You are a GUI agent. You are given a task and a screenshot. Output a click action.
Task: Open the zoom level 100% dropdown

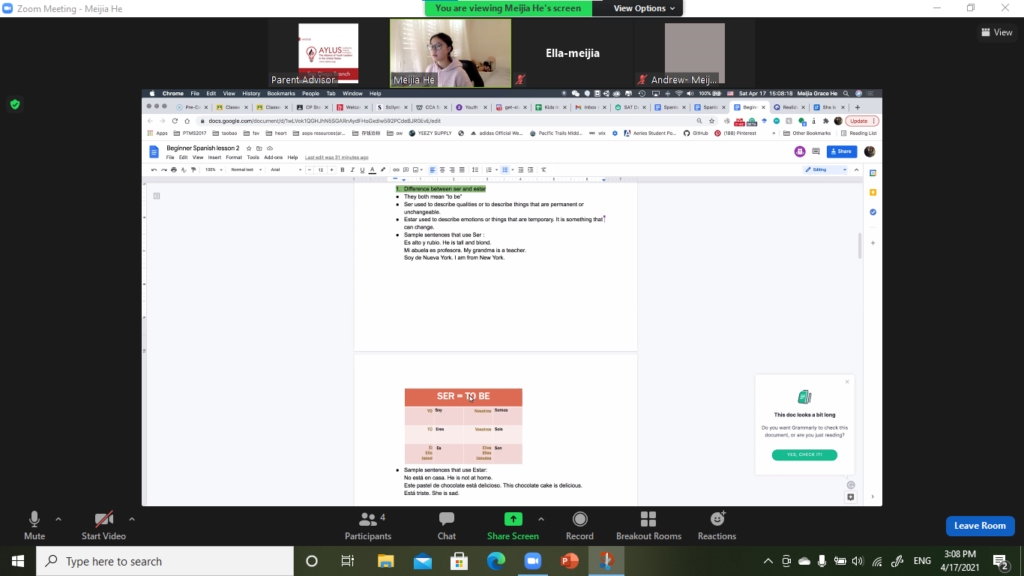click(x=214, y=170)
